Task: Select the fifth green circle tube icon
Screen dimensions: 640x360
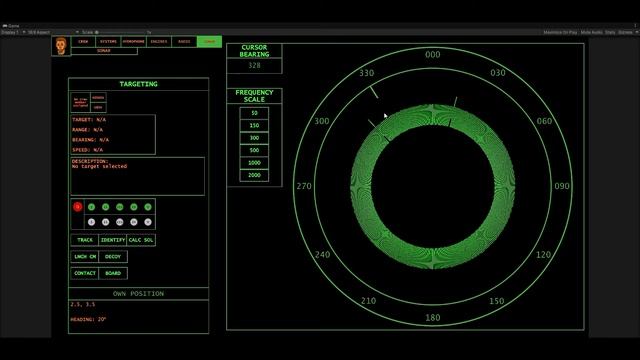Action: click(x=148, y=207)
